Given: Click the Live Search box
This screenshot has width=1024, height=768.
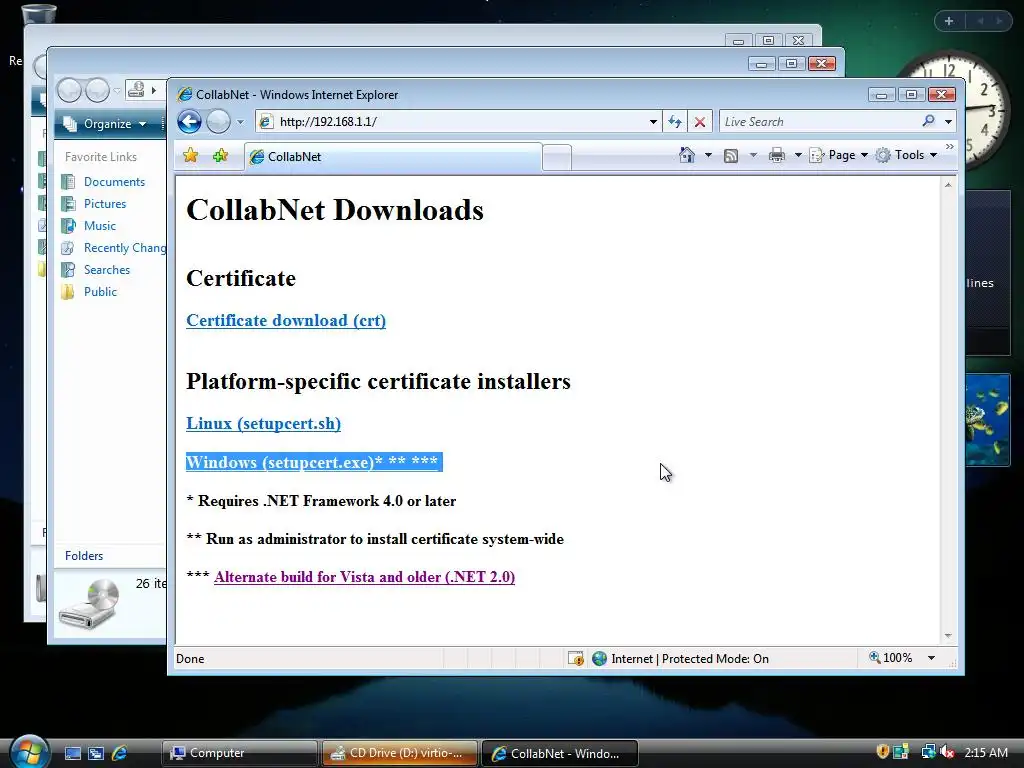Looking at the screenshot, I should (x=820, y=121).
